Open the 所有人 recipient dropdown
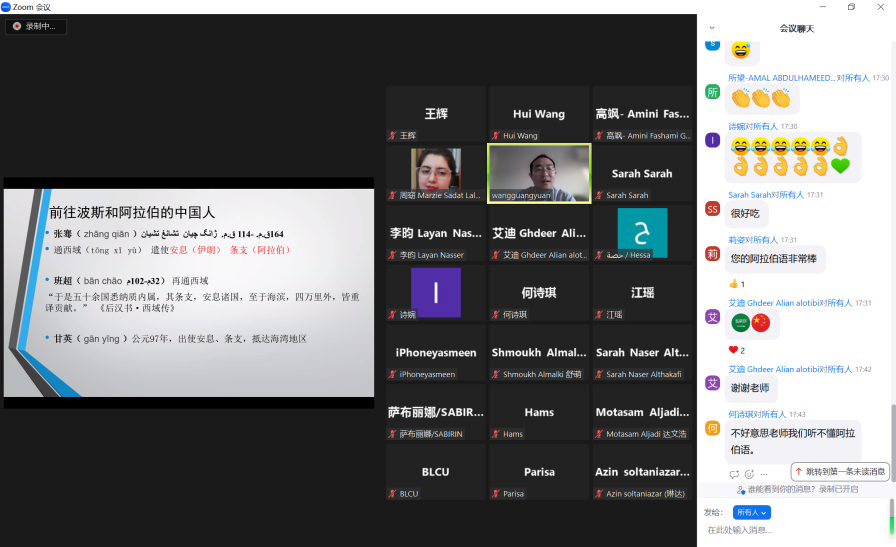 pos(751,512)
